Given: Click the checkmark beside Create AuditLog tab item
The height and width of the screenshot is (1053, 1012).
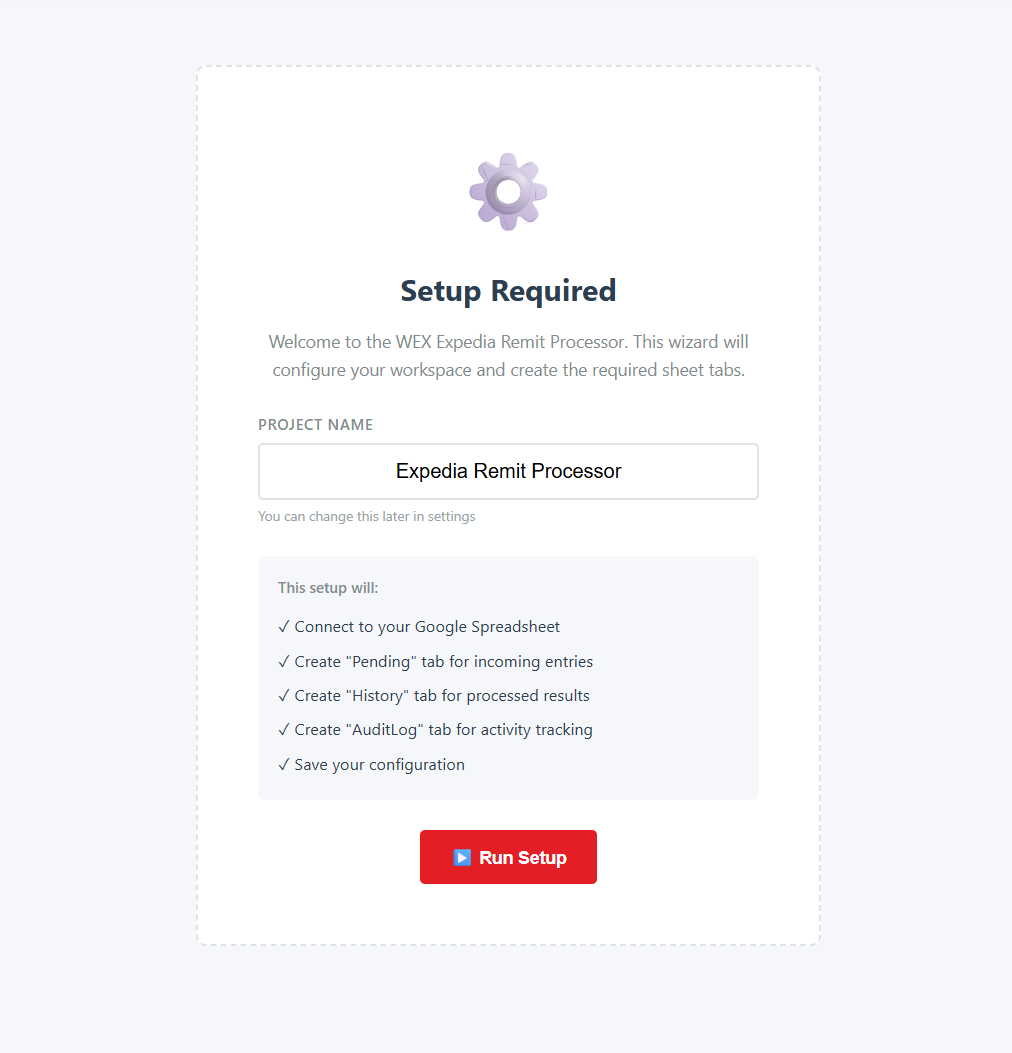Looking at the screenshot, I should 283,729.
